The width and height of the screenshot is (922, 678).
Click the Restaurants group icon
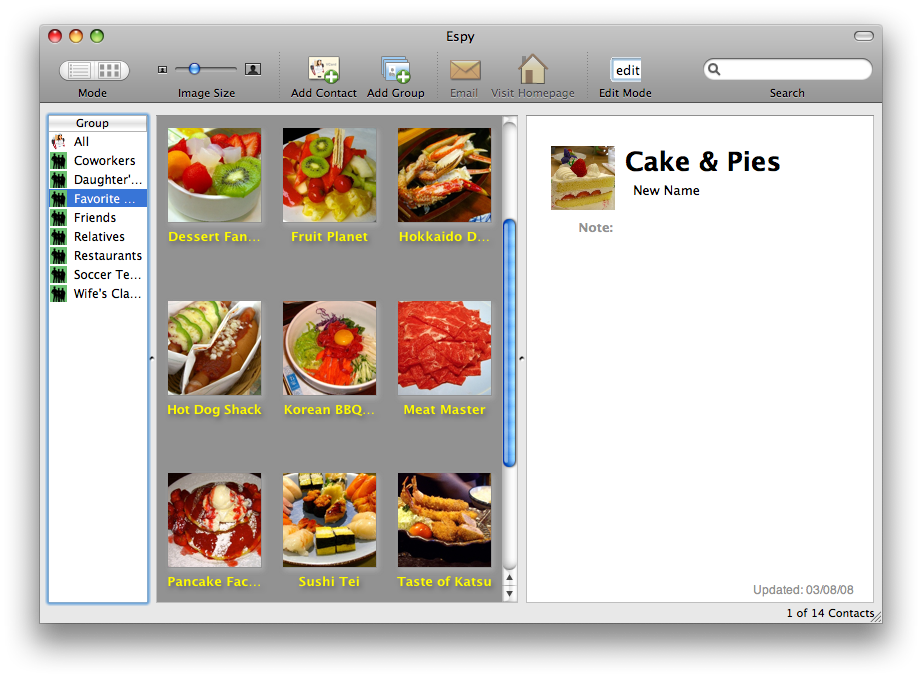59,256
